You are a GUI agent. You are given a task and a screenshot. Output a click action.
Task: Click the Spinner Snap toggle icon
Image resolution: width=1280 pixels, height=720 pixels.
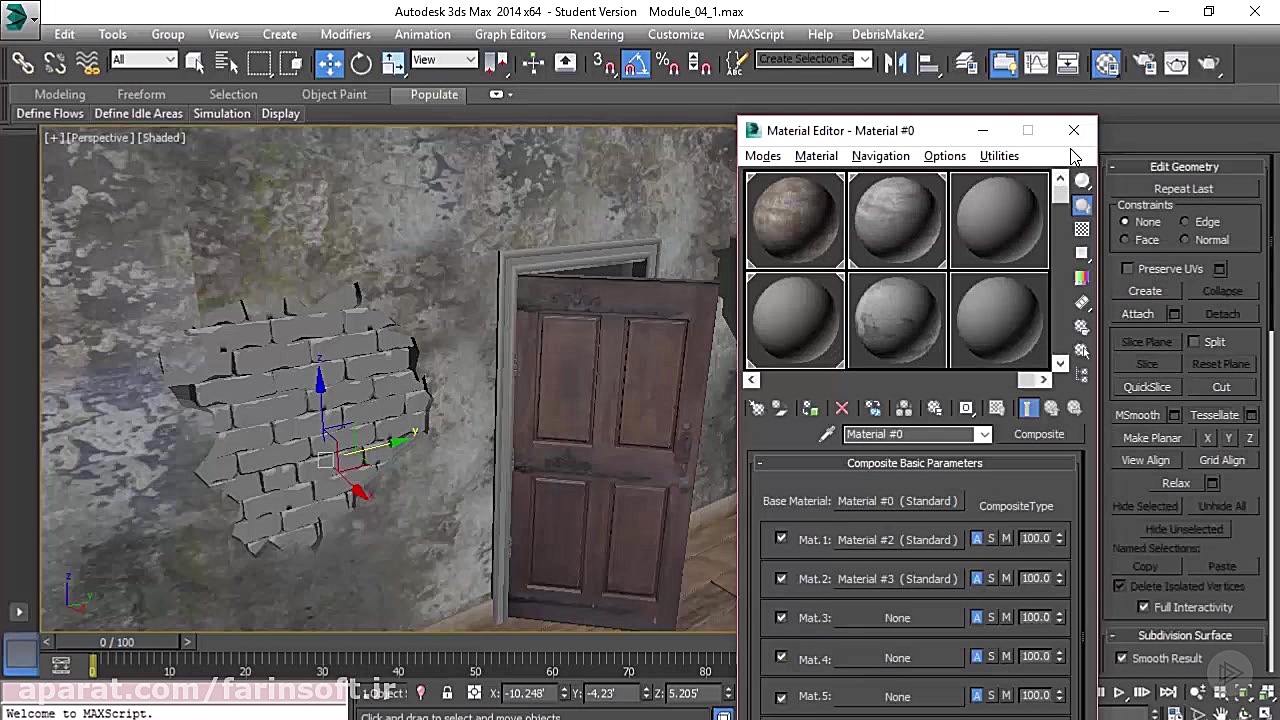point(700,63)
